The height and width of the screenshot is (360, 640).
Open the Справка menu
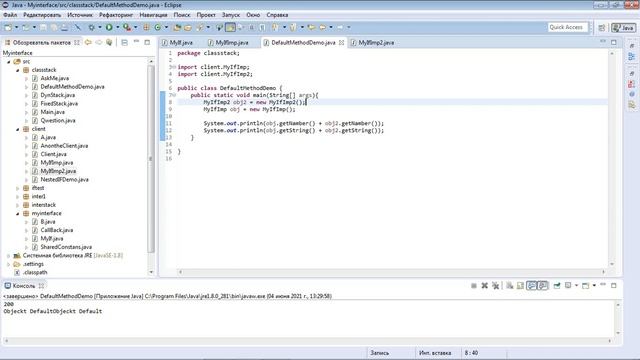[277, 15]
